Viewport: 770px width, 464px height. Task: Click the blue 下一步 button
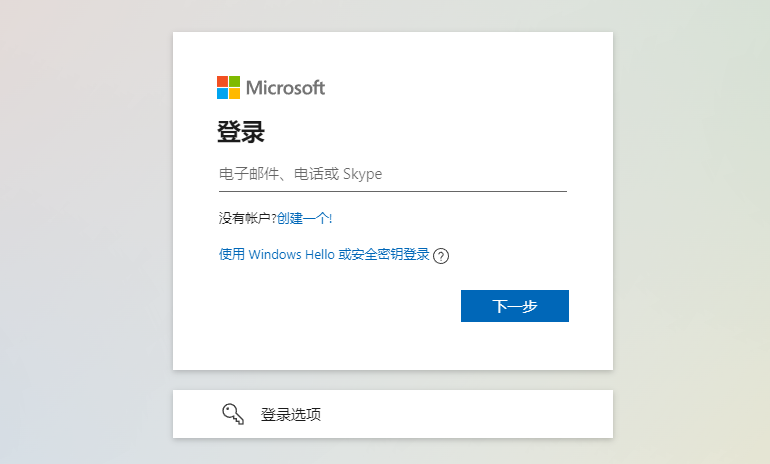(x=515, y=306)
